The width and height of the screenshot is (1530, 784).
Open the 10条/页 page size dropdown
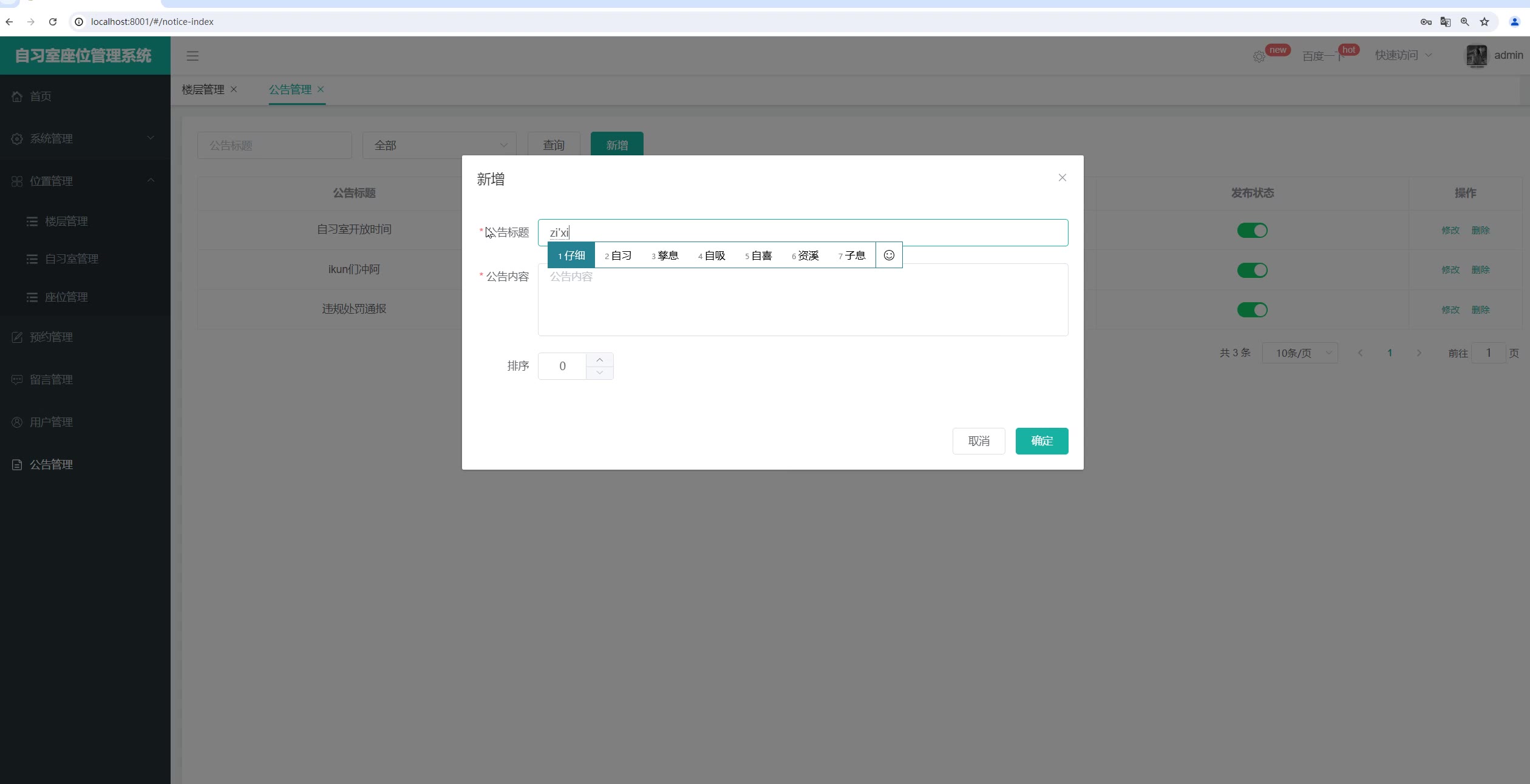1300,353
